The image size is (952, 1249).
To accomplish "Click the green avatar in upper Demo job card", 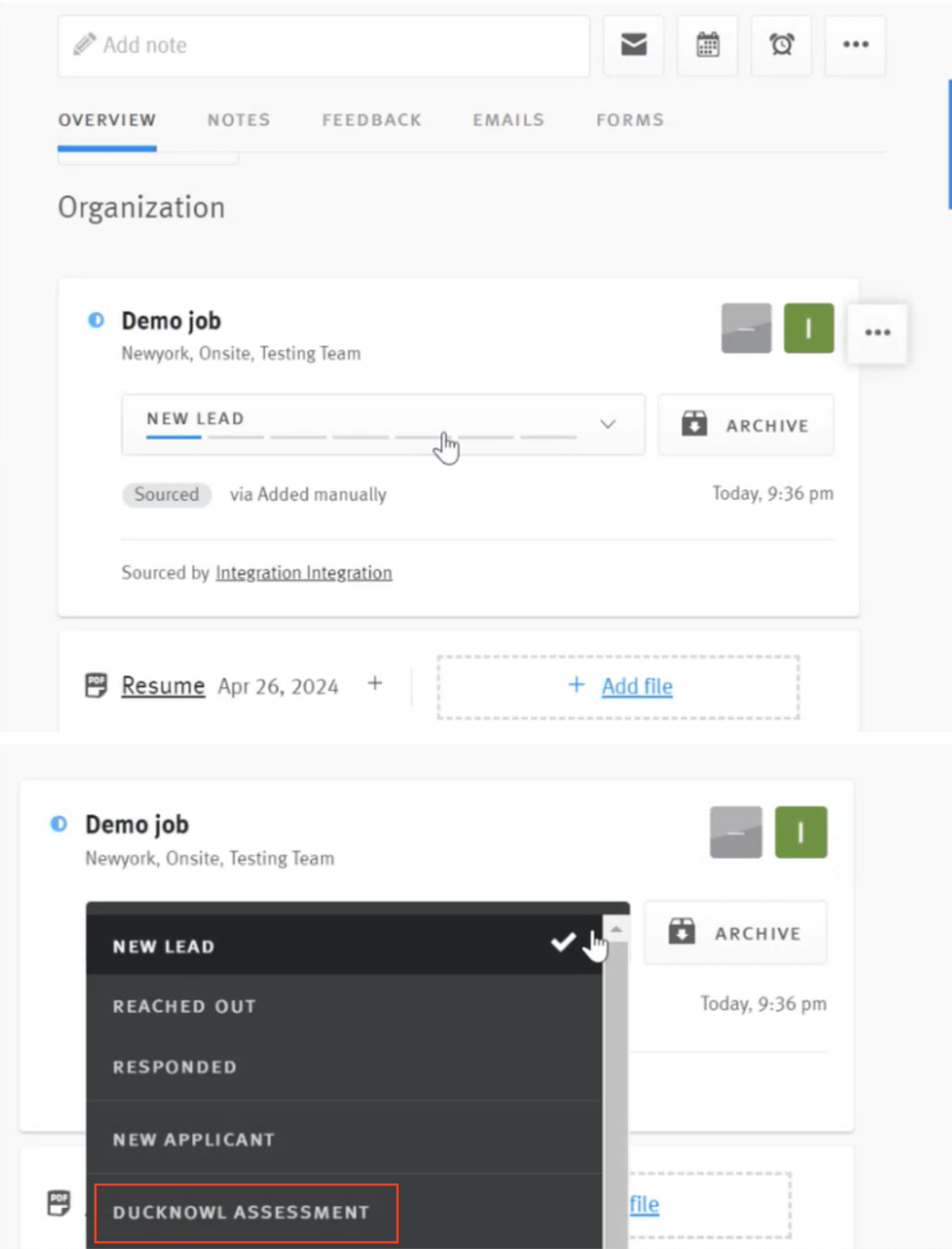I will point(808,328).
